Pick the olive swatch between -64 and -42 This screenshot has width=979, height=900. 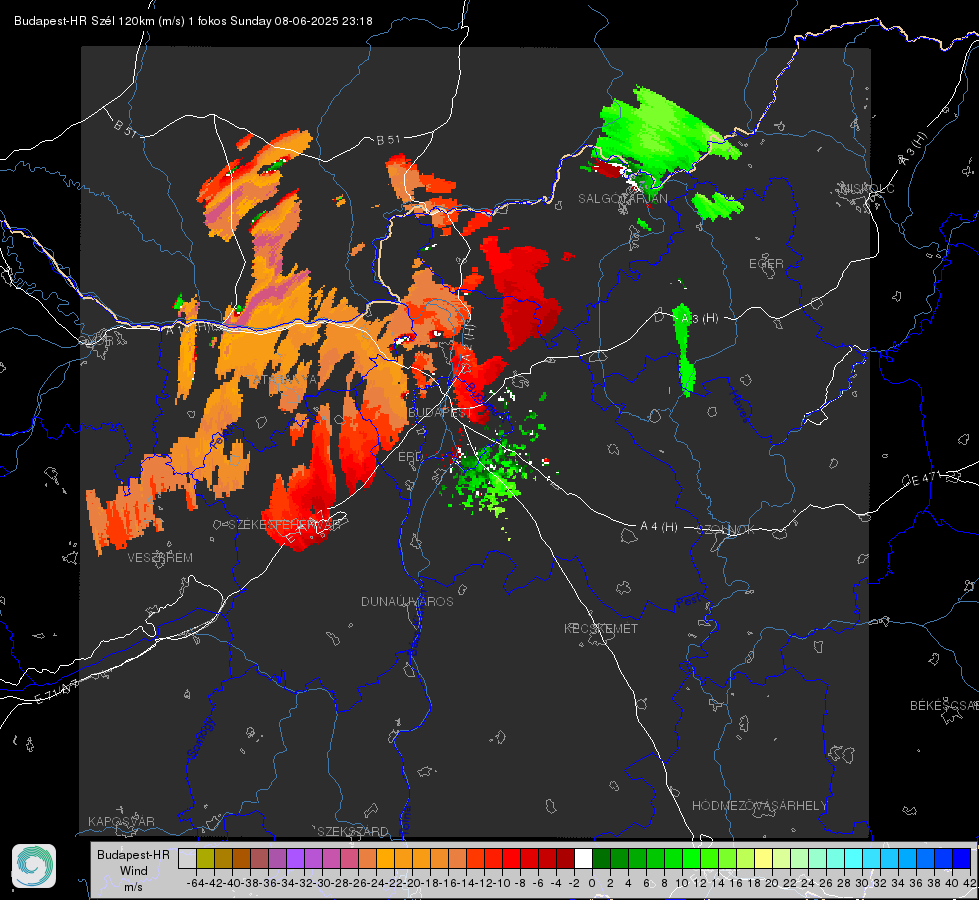point(205,859)
